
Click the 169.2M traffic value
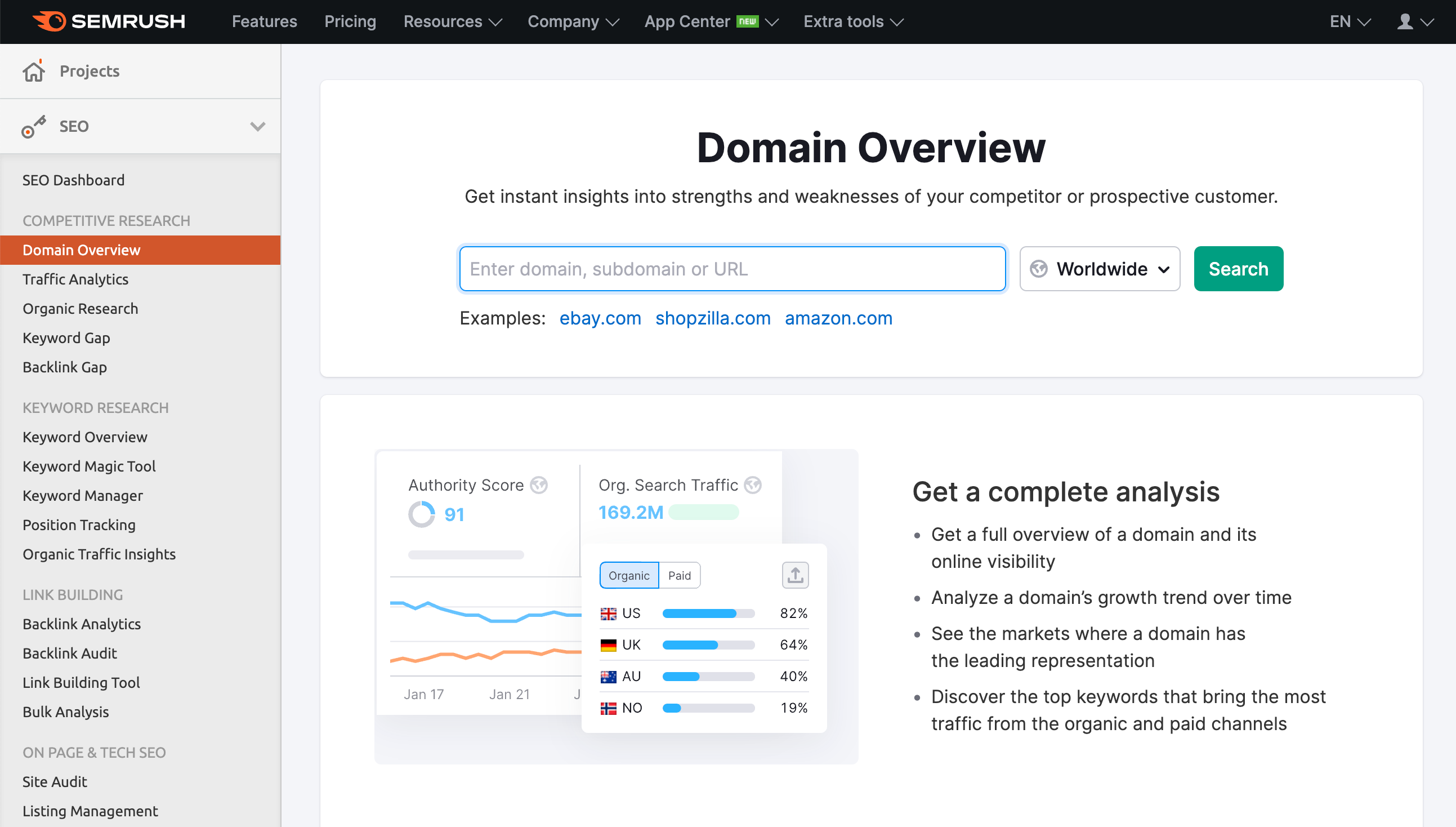pos(631,512)
